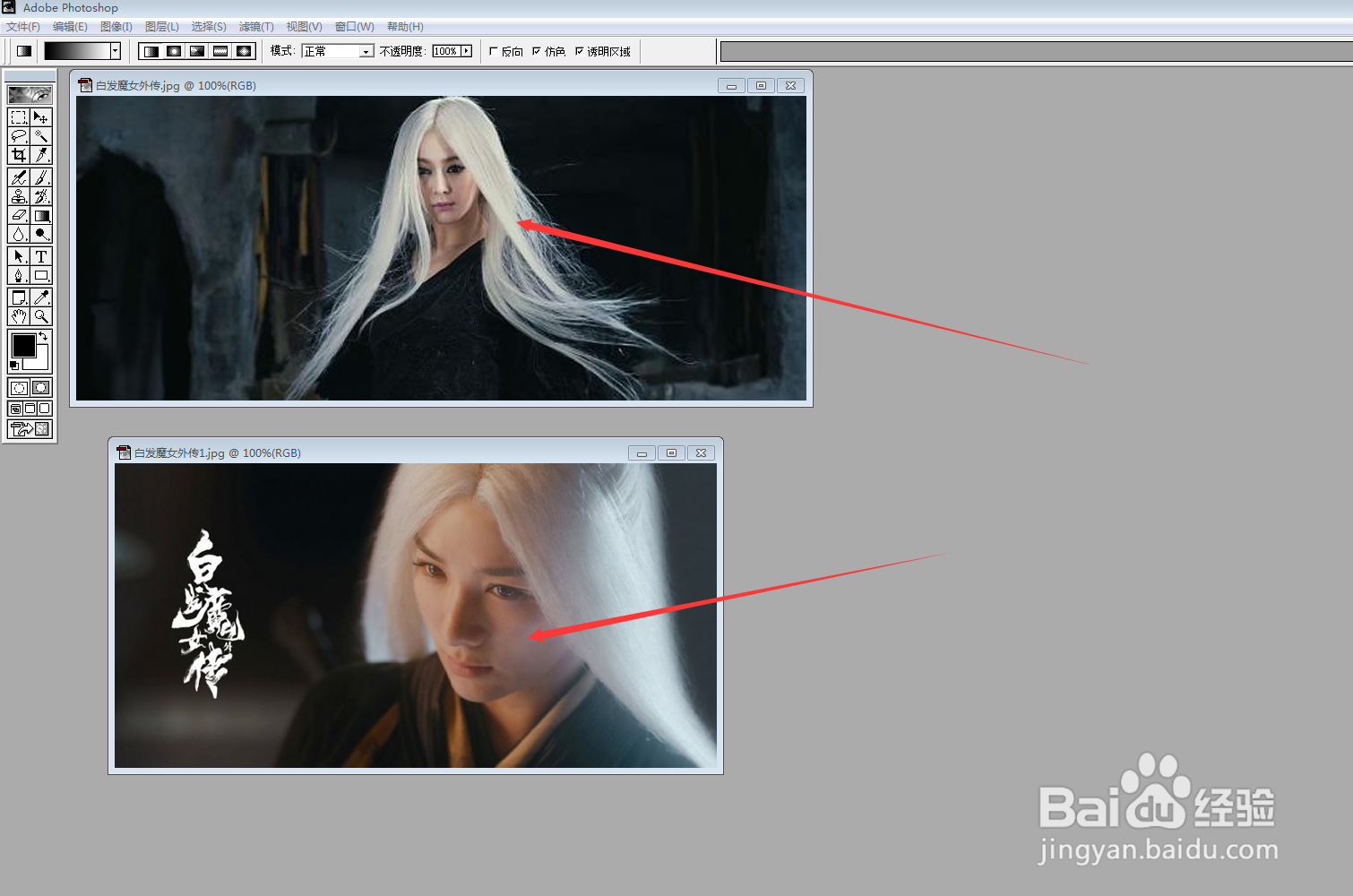Open the 滤镜(T) menu
Screen dimensions: 1353x896
[x=256, y=27]
